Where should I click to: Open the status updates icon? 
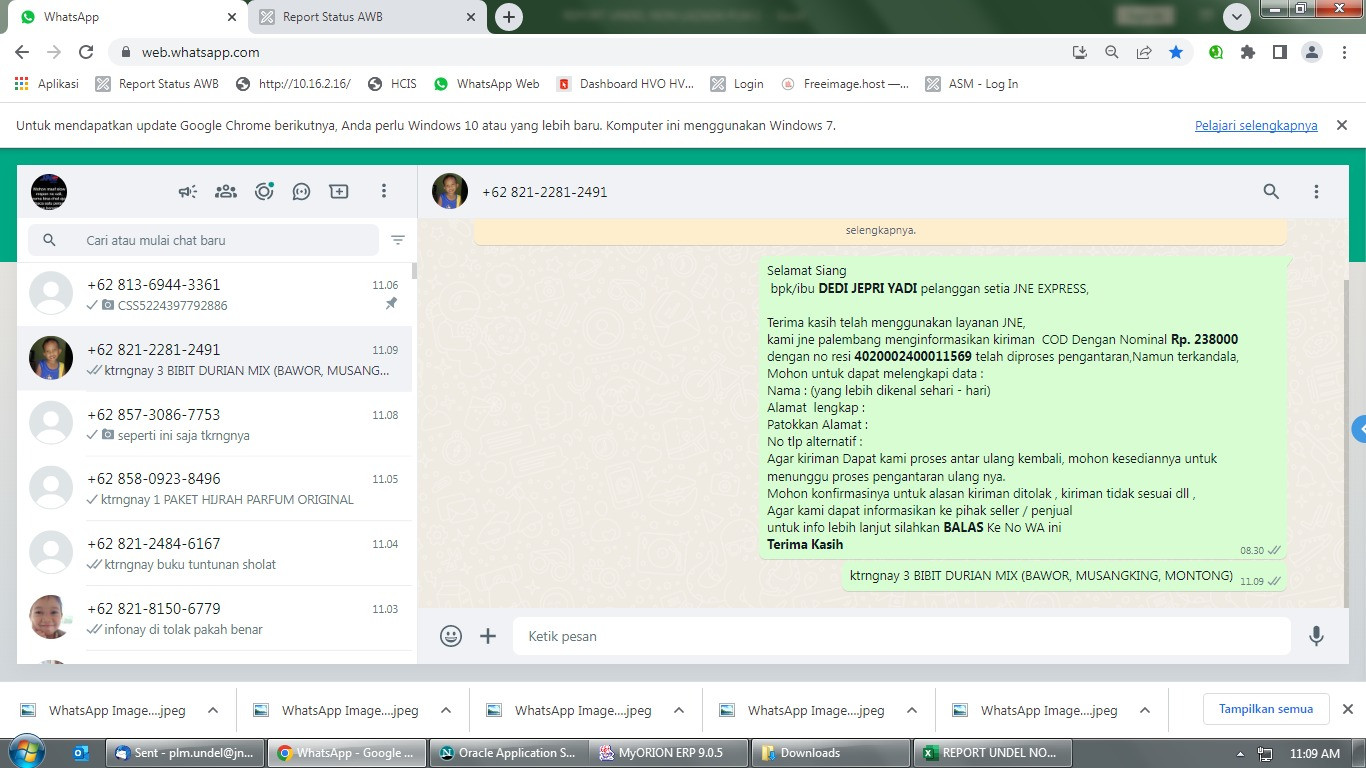pos(264,191)
